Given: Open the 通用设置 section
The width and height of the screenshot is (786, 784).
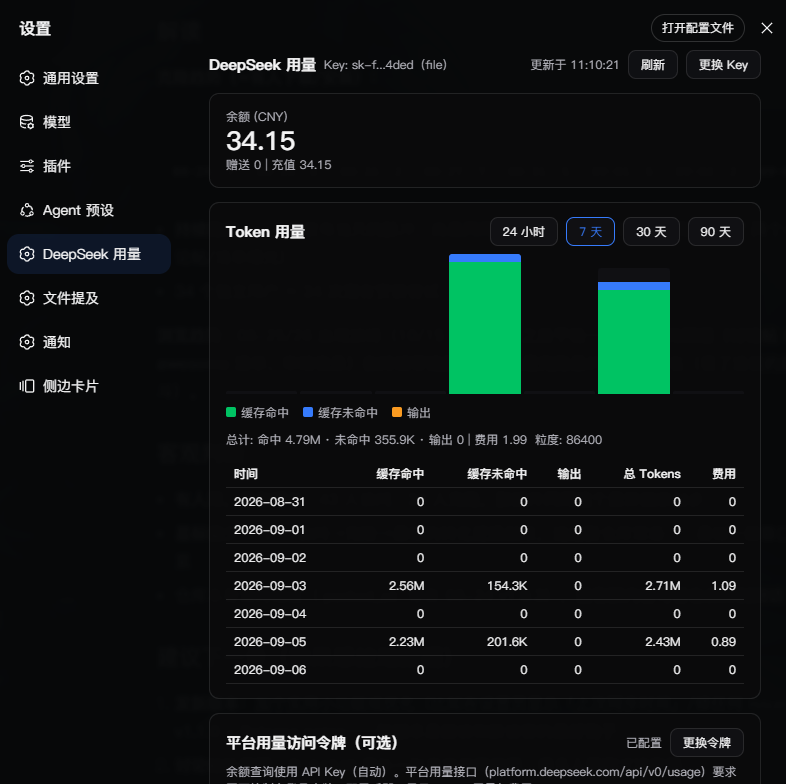Looking at the screenshot, I should (x=89, y=78).
